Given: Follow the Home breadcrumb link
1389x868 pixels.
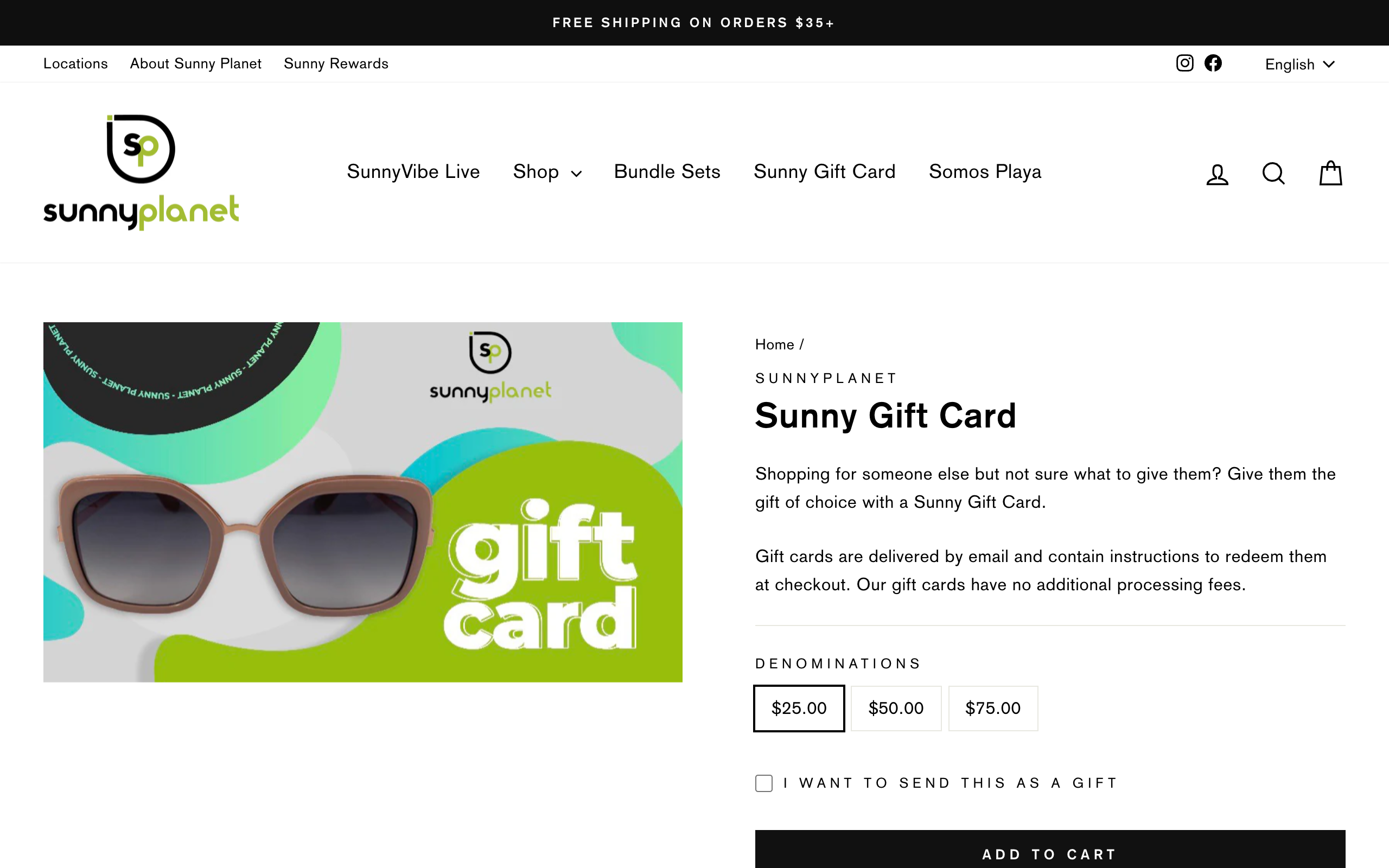Looking at the screenshot, I should 775,344.
